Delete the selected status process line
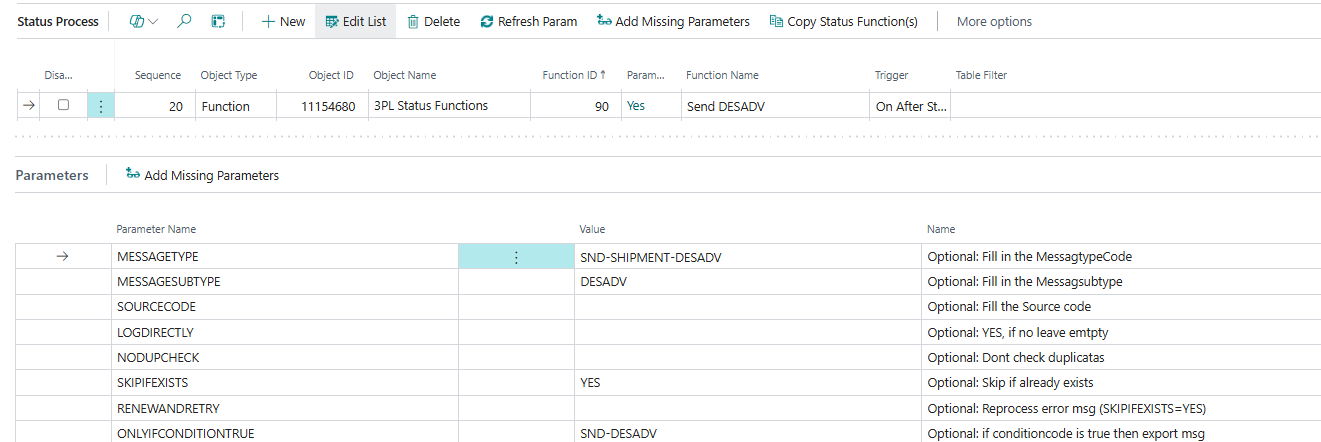 point(433,21)
